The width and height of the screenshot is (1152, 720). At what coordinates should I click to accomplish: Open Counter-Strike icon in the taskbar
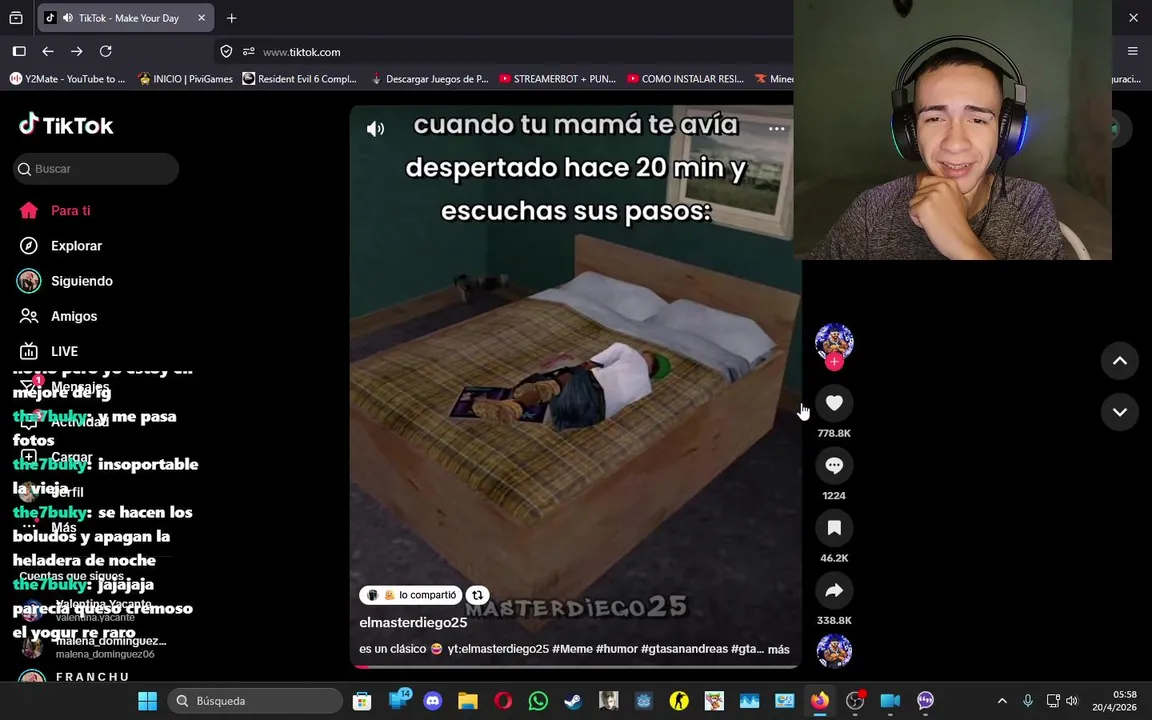click(679, 701)
